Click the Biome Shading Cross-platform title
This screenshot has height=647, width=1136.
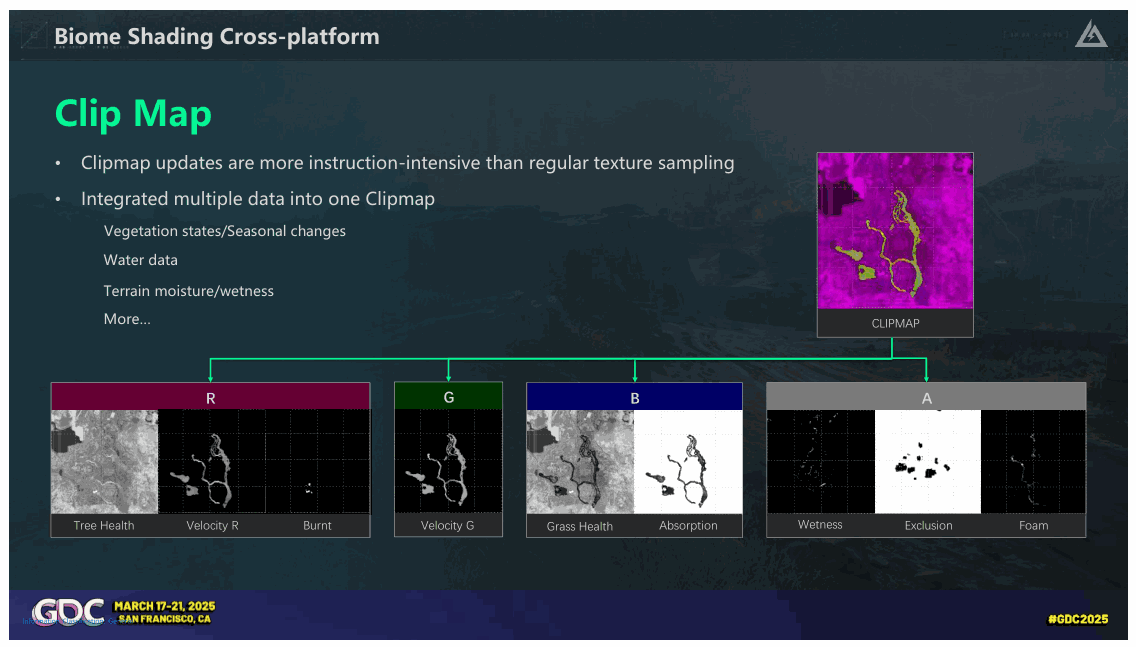pos(217,36)
